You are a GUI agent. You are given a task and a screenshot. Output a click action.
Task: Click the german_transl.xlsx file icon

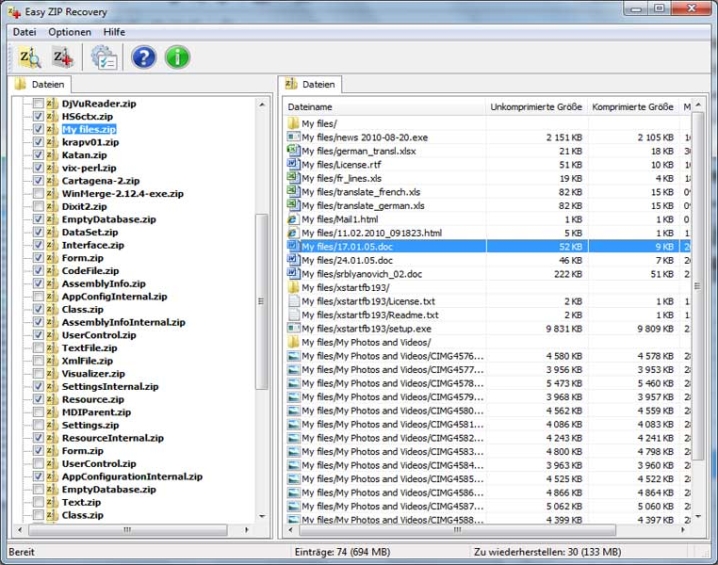pos(293,151)
